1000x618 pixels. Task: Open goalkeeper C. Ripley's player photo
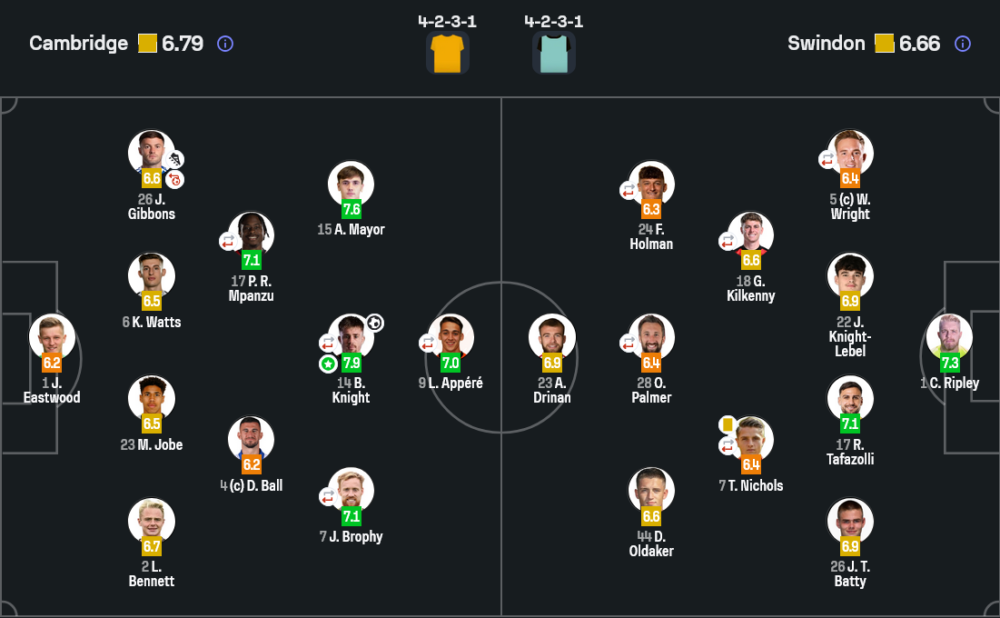[x=948, y=336]
